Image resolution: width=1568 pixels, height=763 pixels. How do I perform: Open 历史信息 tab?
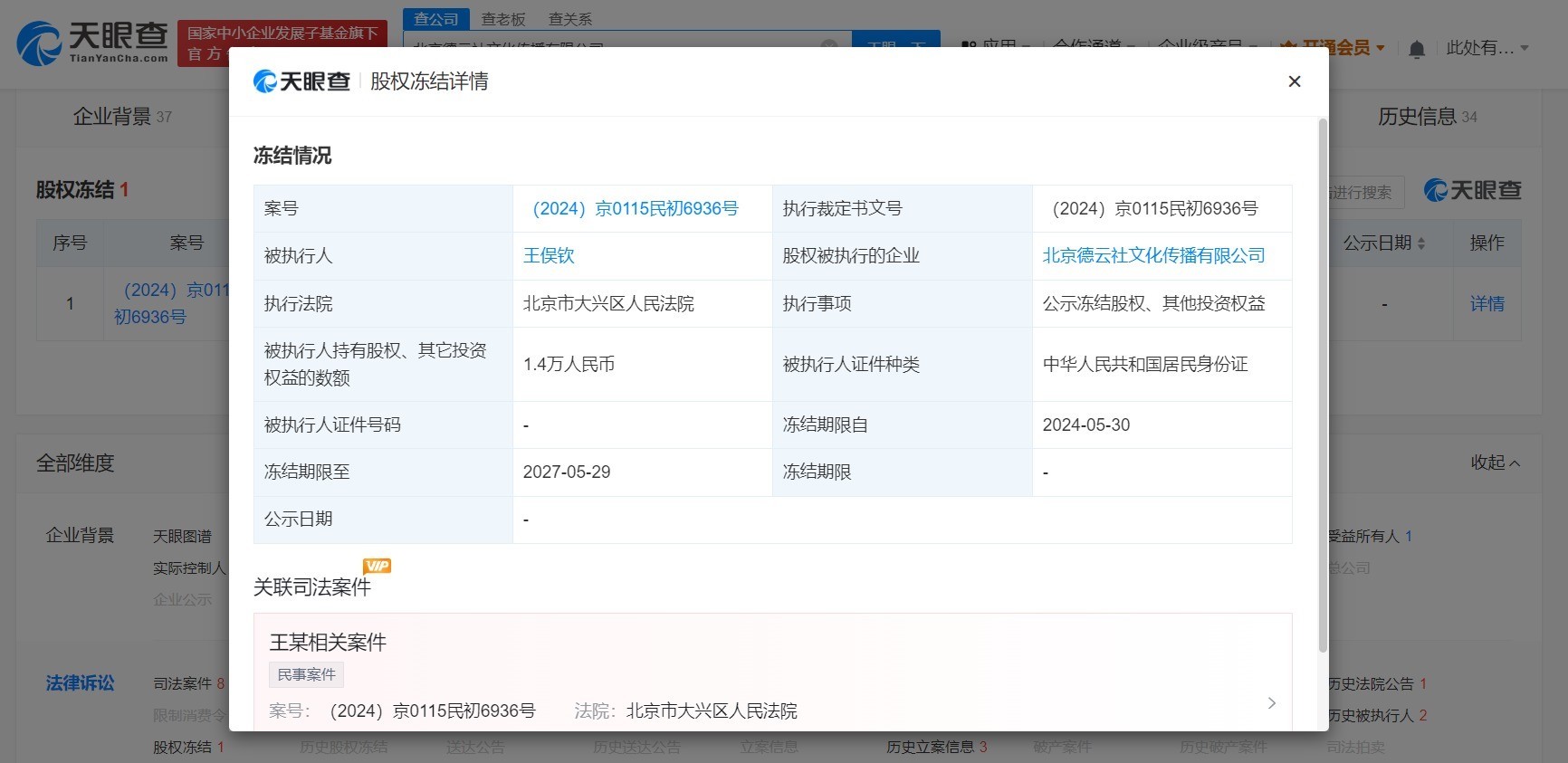click(x=1428, y=117)
